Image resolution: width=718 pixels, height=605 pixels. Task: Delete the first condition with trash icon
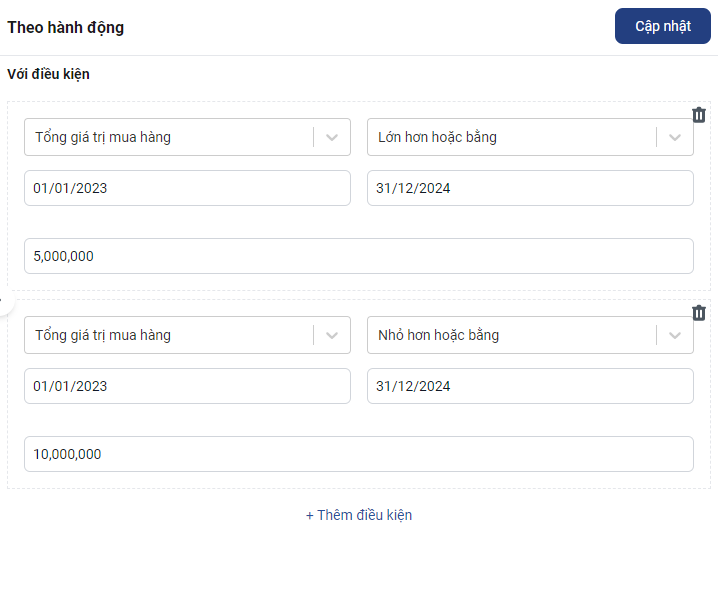[x=699, y=115]
